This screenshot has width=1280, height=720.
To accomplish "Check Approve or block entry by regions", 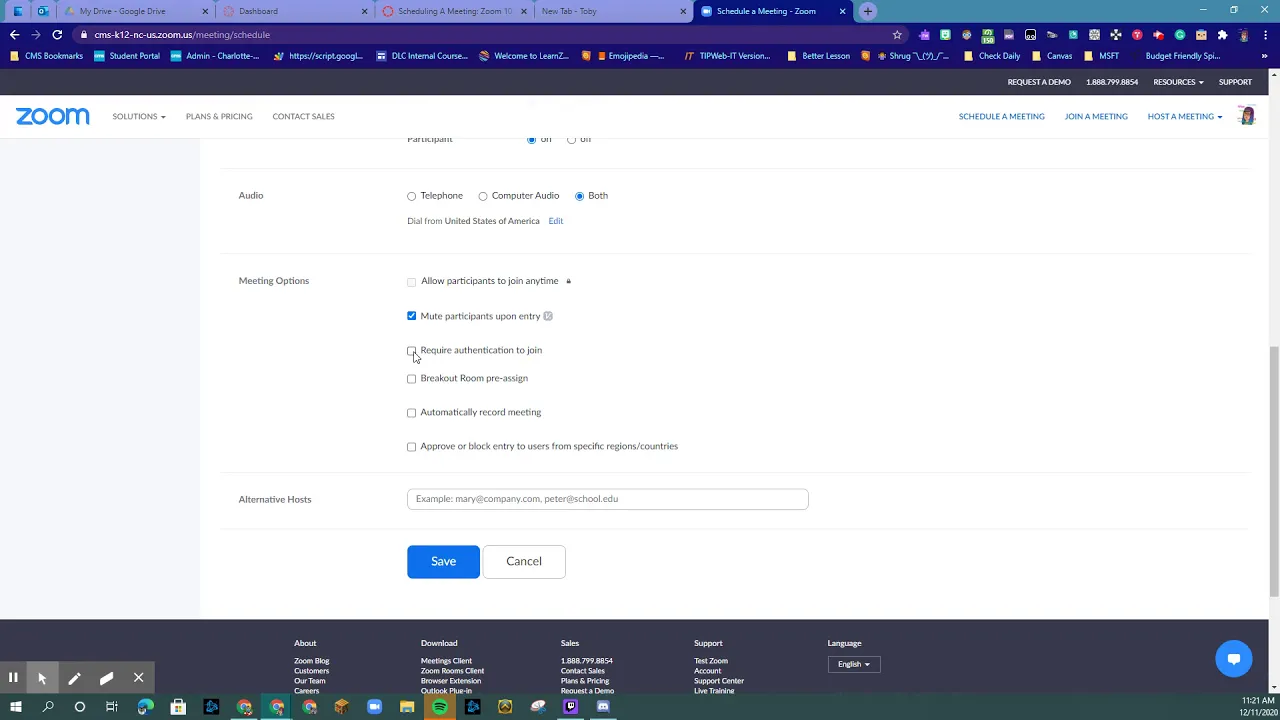I will [411, 447].
